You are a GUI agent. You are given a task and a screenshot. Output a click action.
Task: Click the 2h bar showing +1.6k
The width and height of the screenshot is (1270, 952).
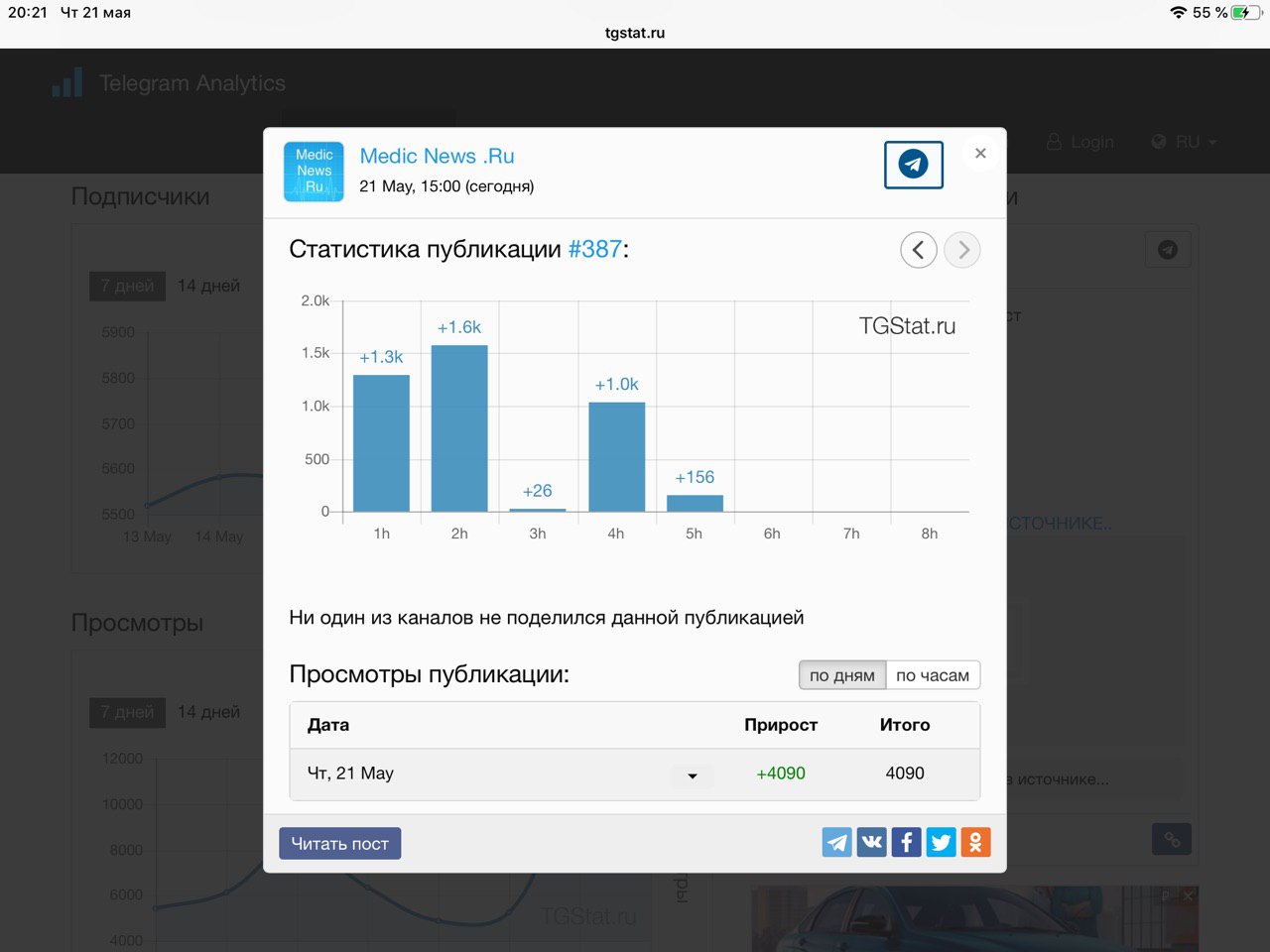[459, 428]
